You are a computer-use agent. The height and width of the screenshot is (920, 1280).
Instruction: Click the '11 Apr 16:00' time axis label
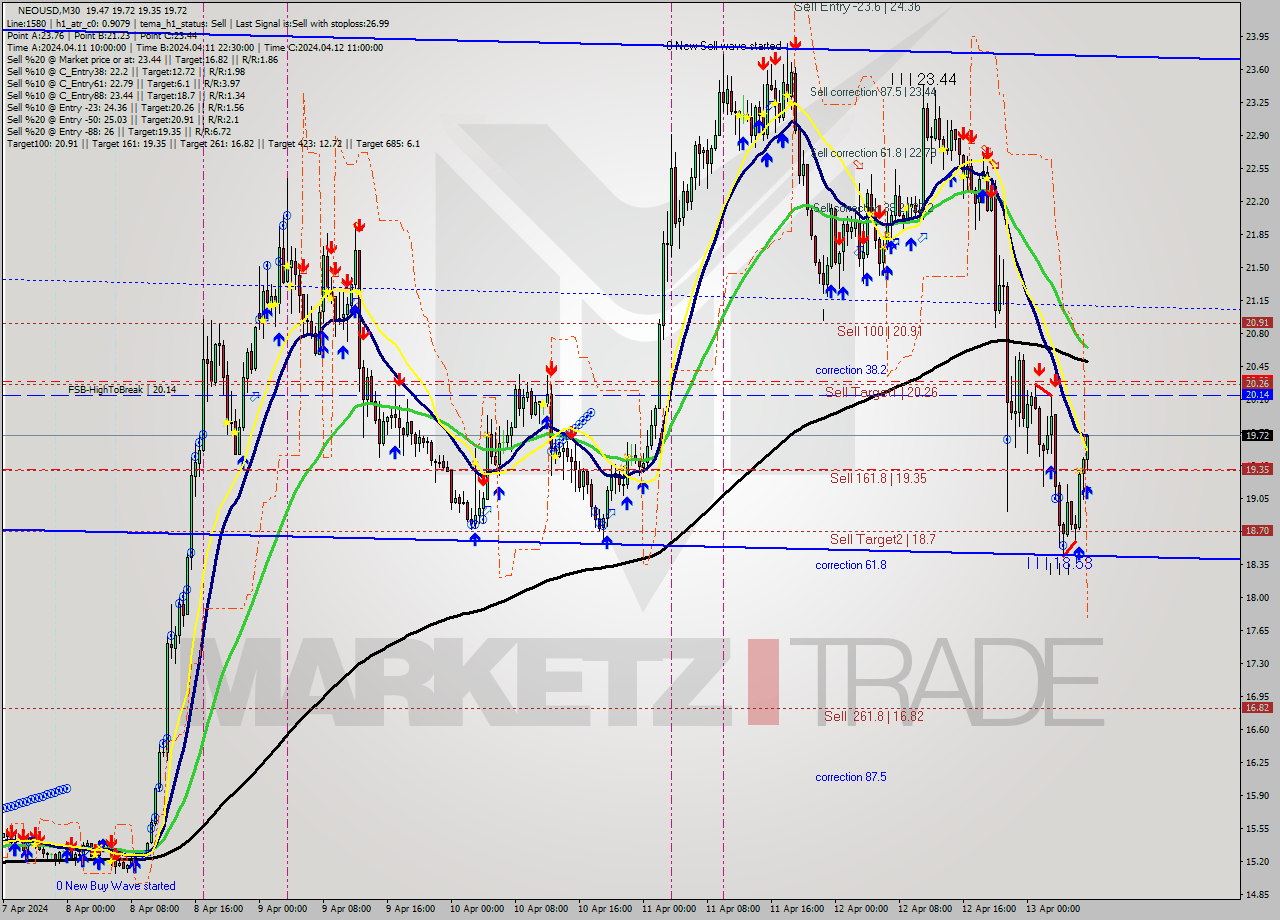[795, 908]
